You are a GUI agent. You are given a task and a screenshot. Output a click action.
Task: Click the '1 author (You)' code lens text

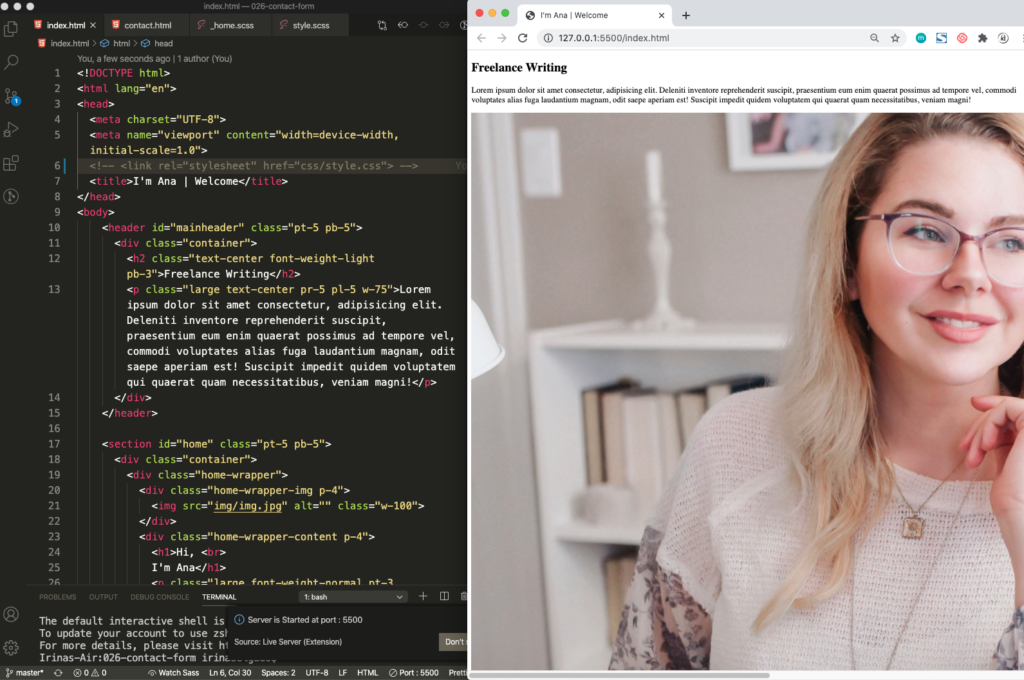coord(204,59)
